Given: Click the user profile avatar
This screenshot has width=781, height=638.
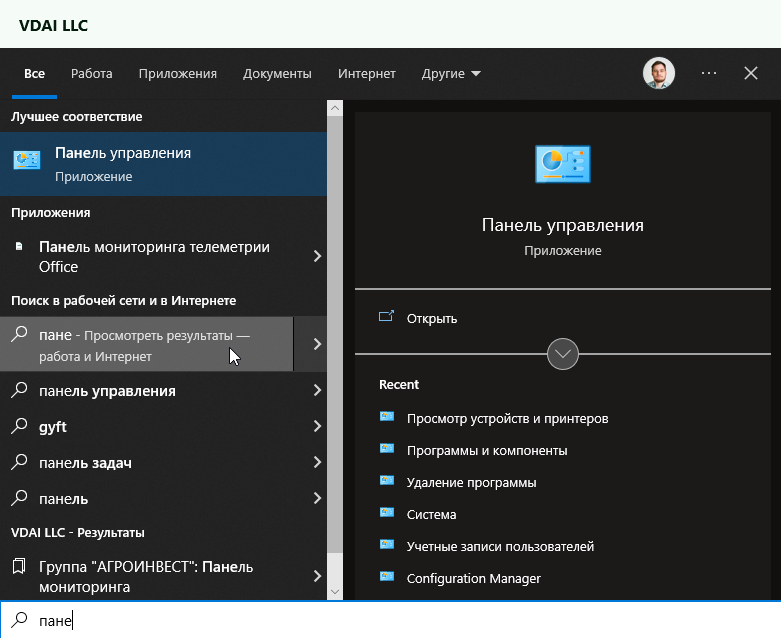Looking at the screenshot, I should tap(658, 73).
